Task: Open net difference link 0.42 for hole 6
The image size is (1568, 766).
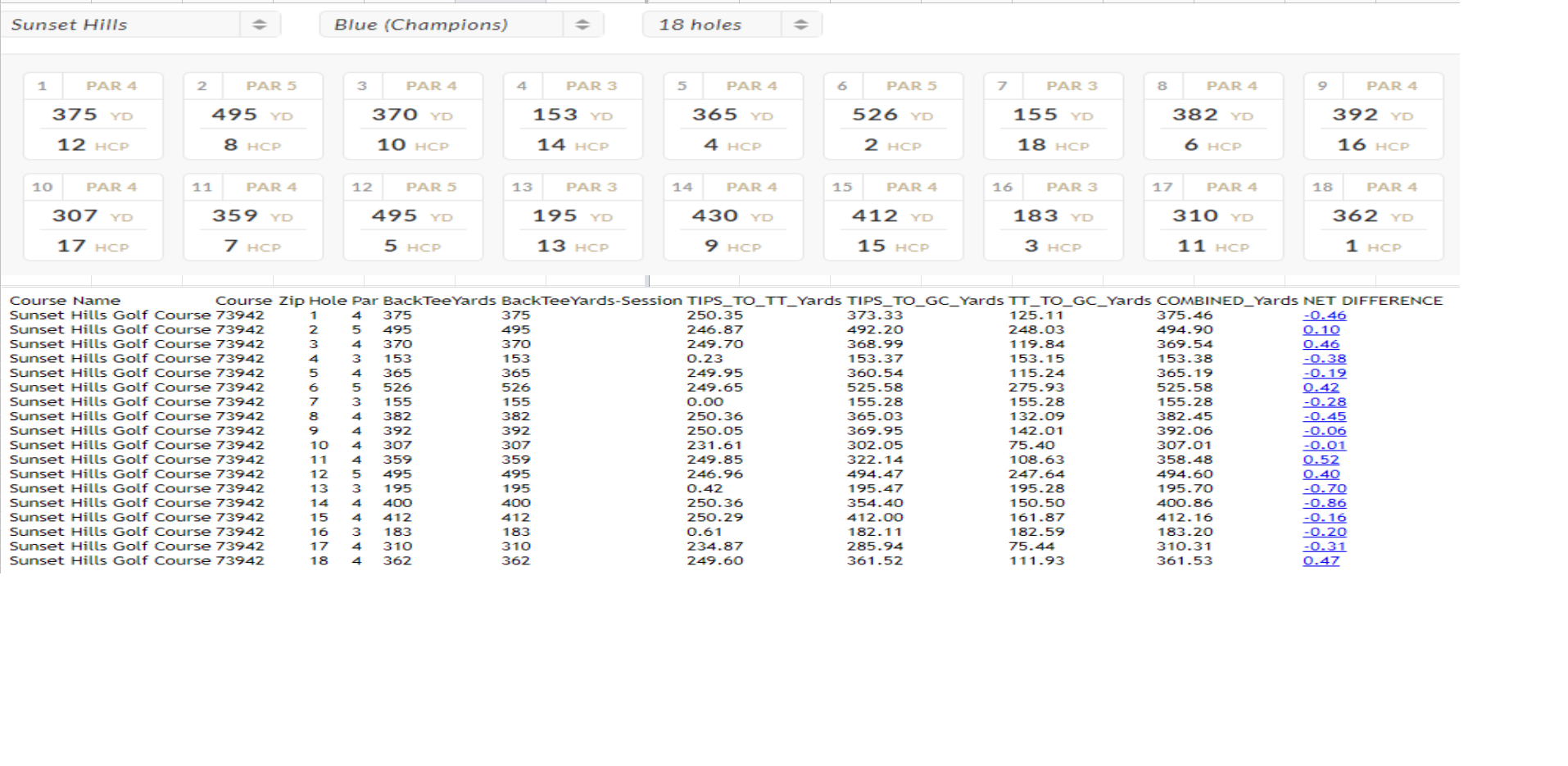Action: pos(1321,388)
